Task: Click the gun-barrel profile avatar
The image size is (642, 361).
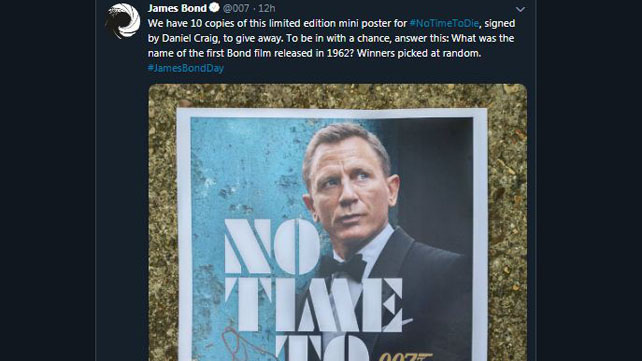Action: tap(122, 20)
